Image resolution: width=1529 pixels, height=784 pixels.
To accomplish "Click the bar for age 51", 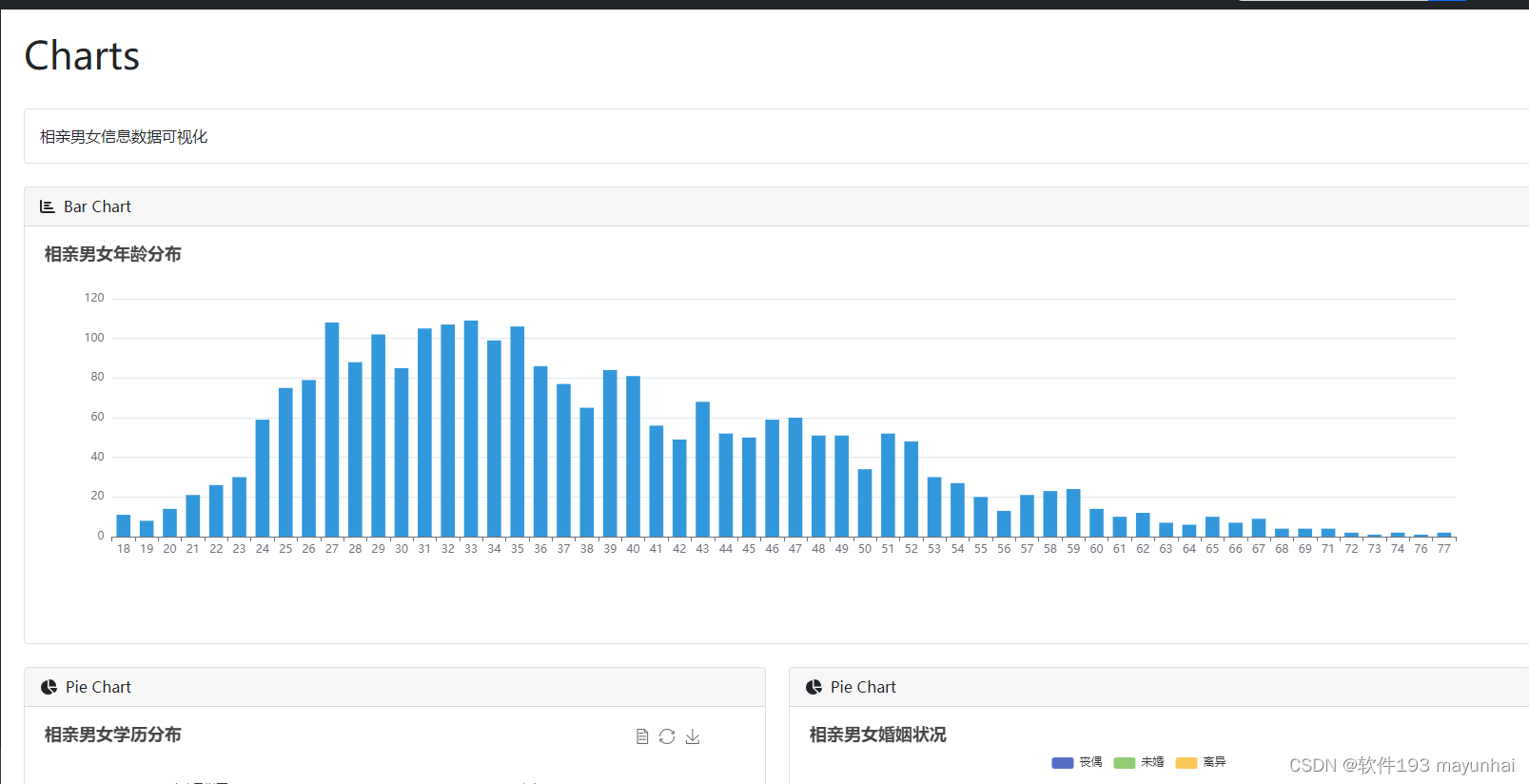I will 888,485.
